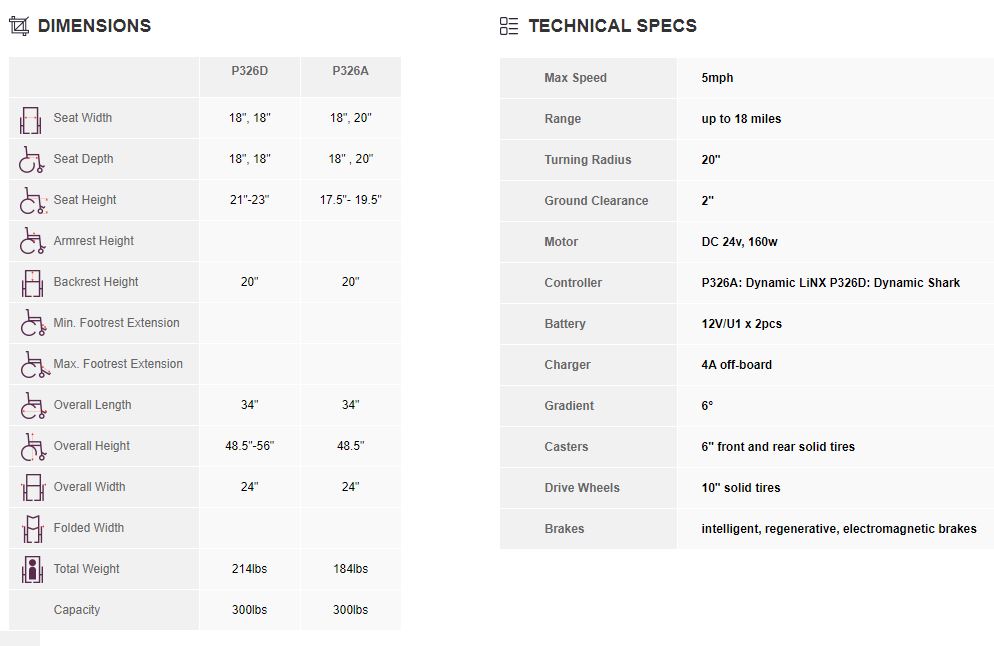Click the Technical Specs list icon
994x646 pixels.
pos(509,26)
